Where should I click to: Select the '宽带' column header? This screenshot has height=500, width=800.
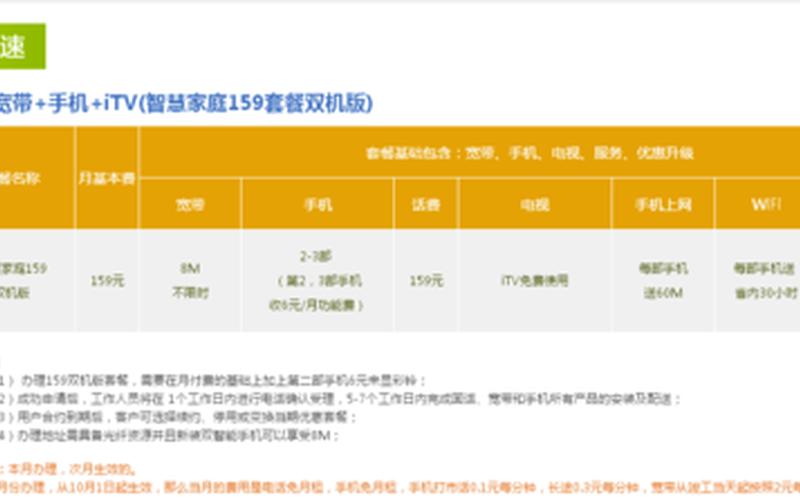click(x=190, y=205)
